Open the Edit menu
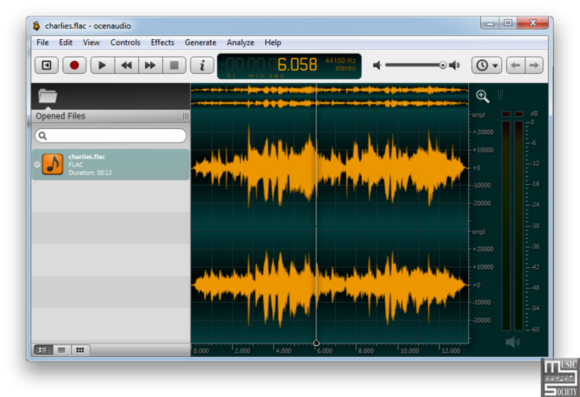Viewport: 580px width, 397px height. [65, 43]
